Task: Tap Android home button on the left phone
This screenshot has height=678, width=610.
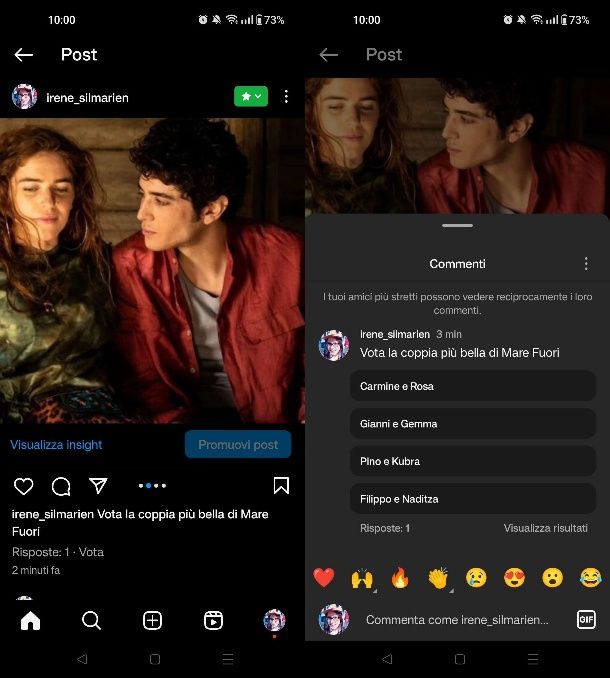Action: pos(155,659)
